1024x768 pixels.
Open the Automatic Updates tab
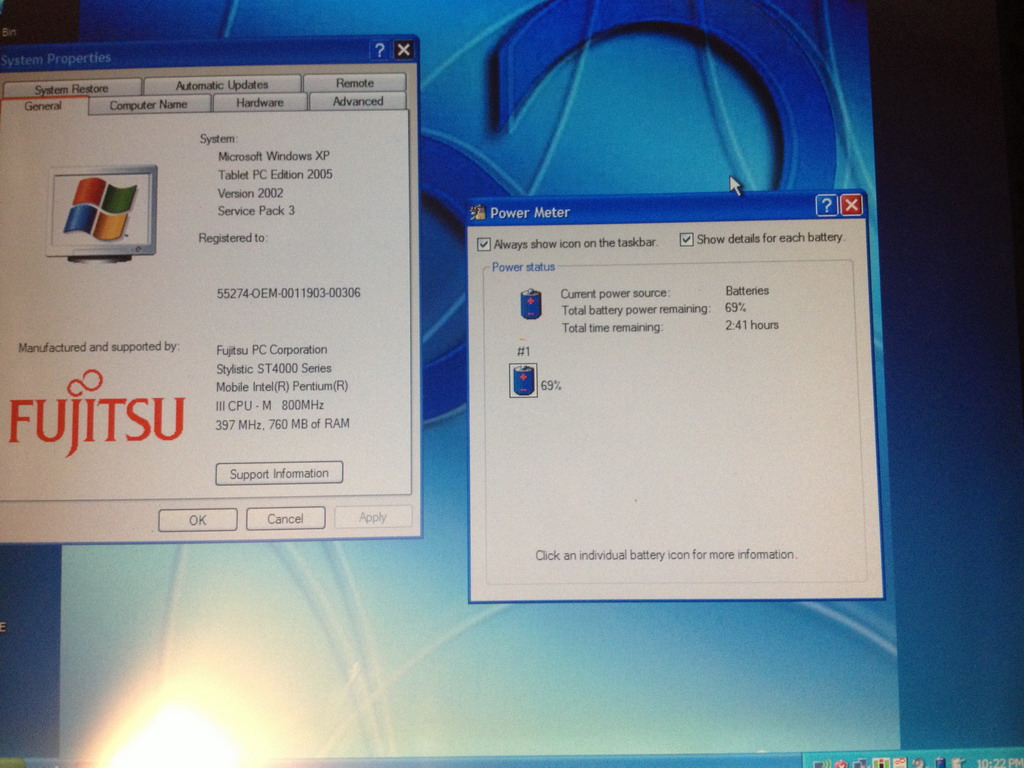point(221,85)
